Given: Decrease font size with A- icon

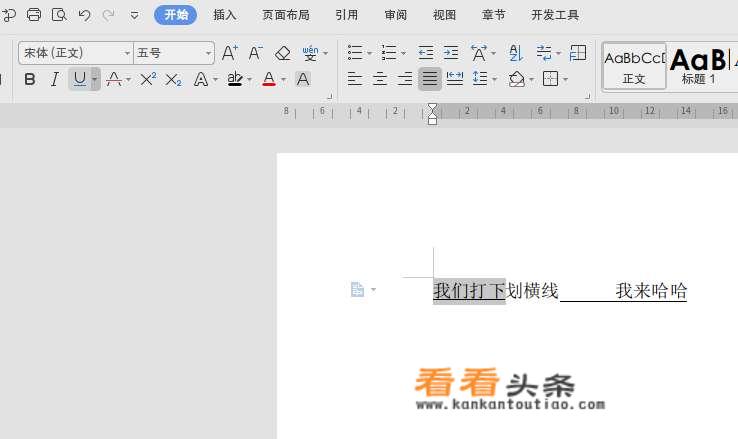Looking at the screenshot, I should coord(256,53).
